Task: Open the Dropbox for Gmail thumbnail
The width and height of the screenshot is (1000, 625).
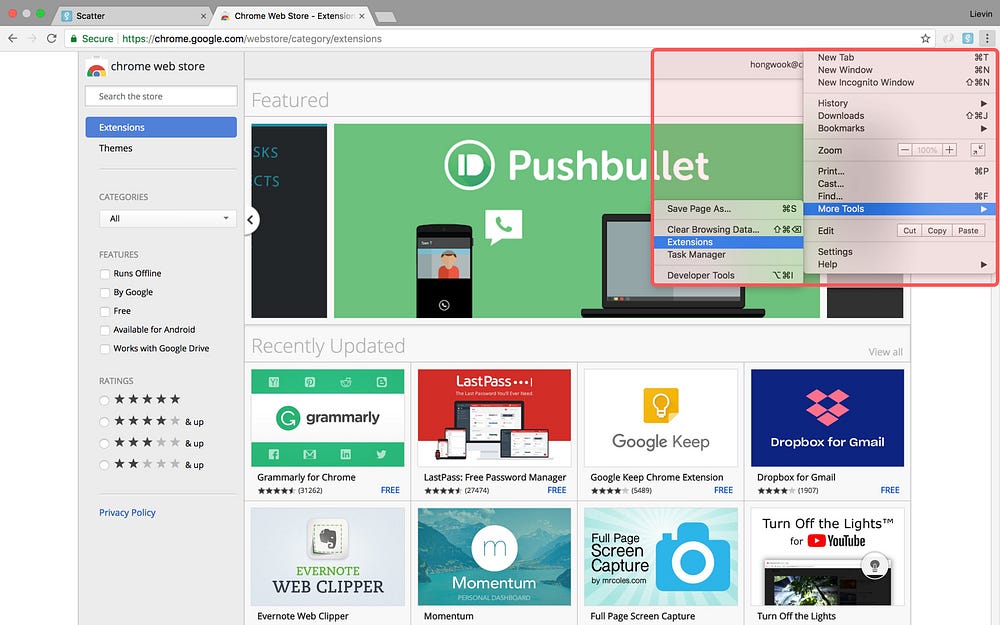Action: pyautogui.click(x=827, y=418)
